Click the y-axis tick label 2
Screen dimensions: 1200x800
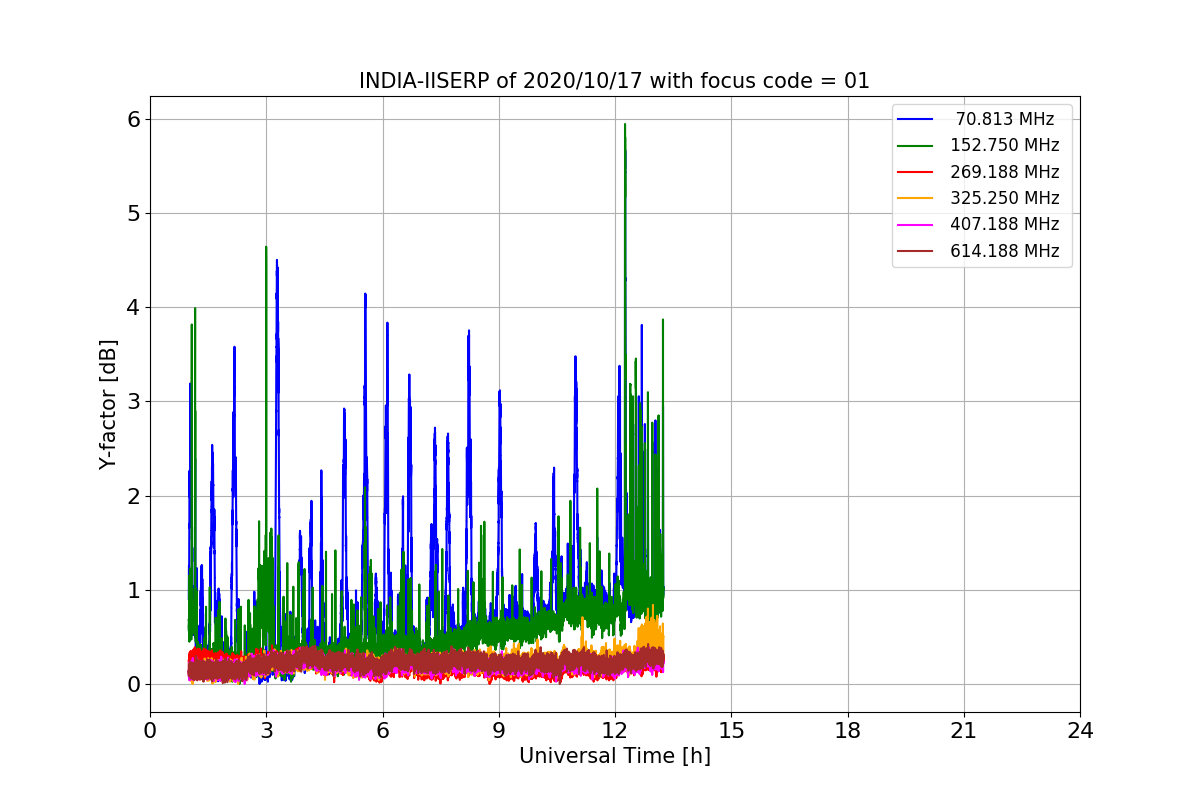pos(134,496)
